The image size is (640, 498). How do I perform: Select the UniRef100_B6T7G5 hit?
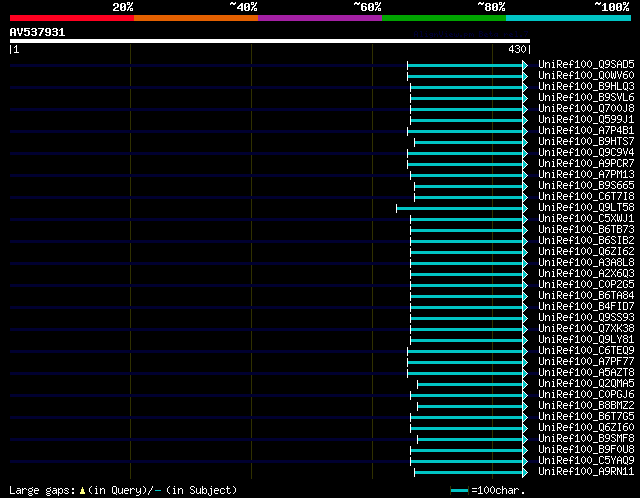pyautogui.click(x=586, y=417)
